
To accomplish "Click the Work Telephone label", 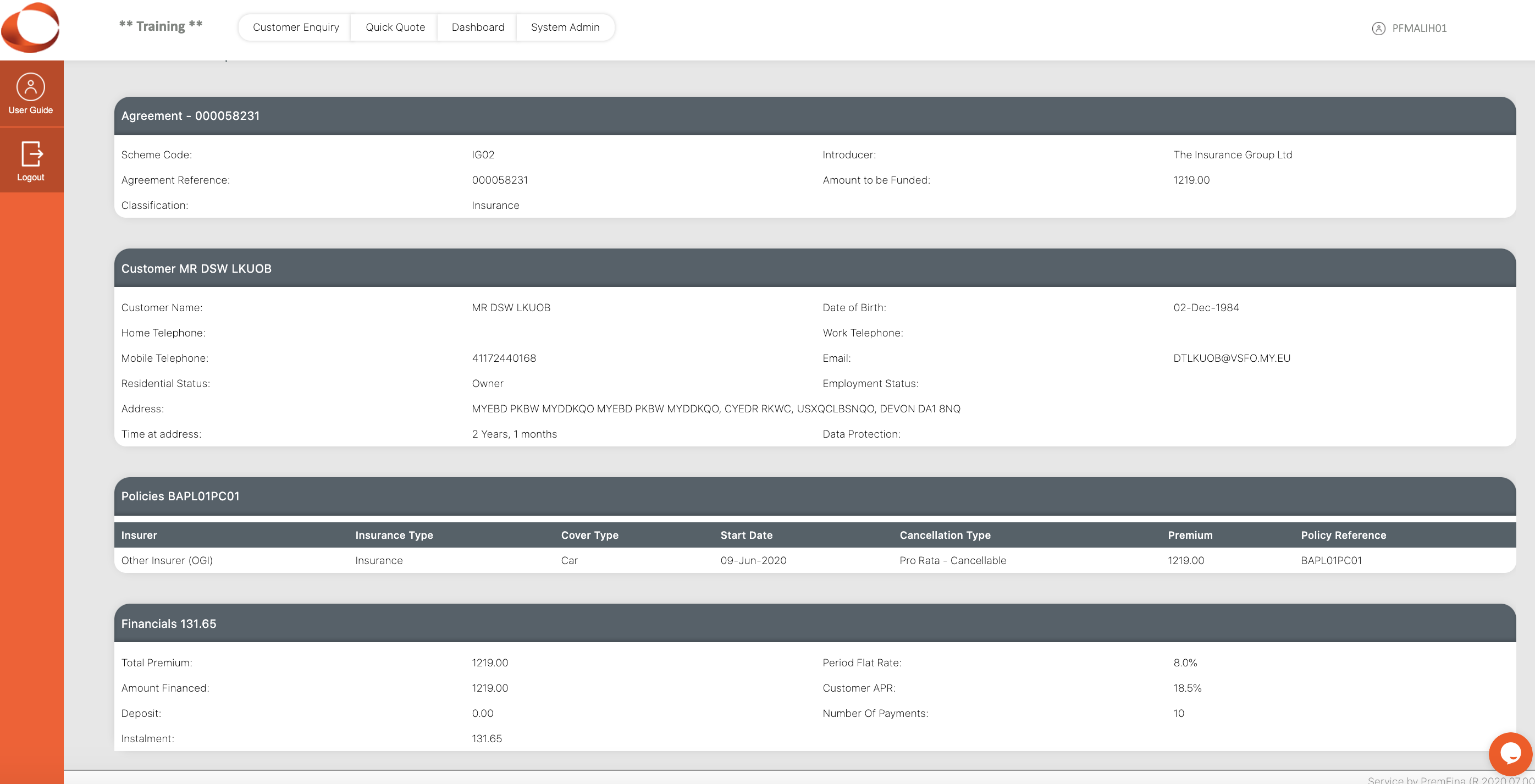I will tap(862, 333).
